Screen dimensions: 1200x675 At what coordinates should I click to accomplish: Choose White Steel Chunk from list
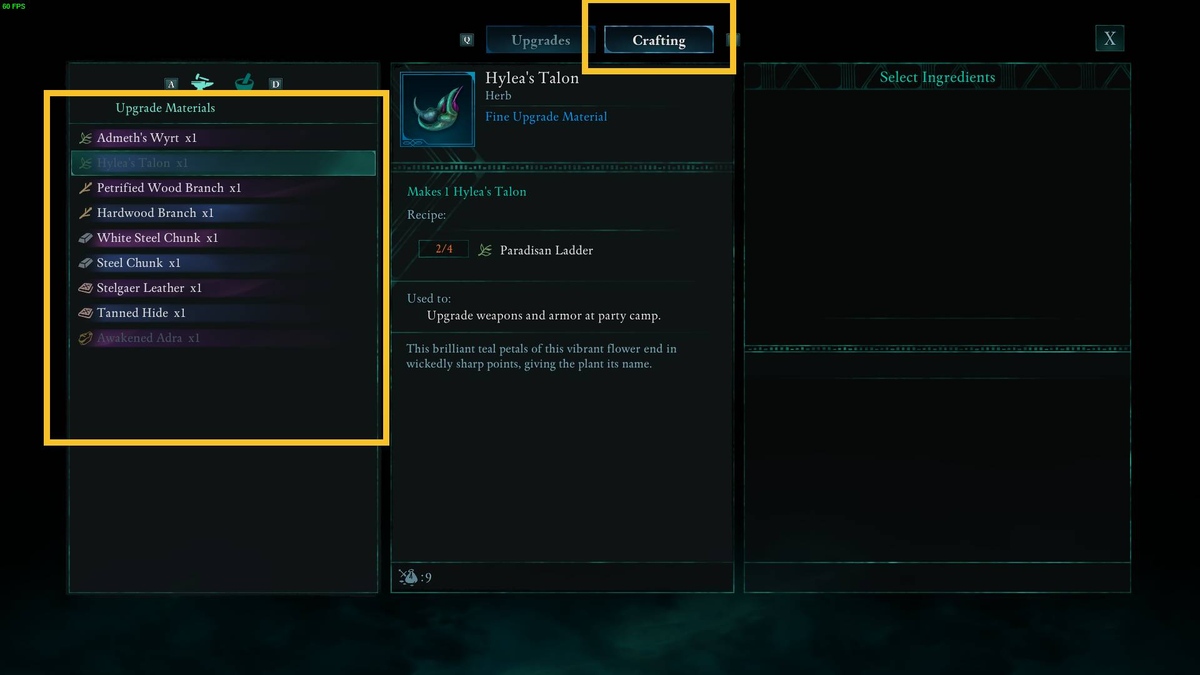pyautogui.click(x=224, y=238)
